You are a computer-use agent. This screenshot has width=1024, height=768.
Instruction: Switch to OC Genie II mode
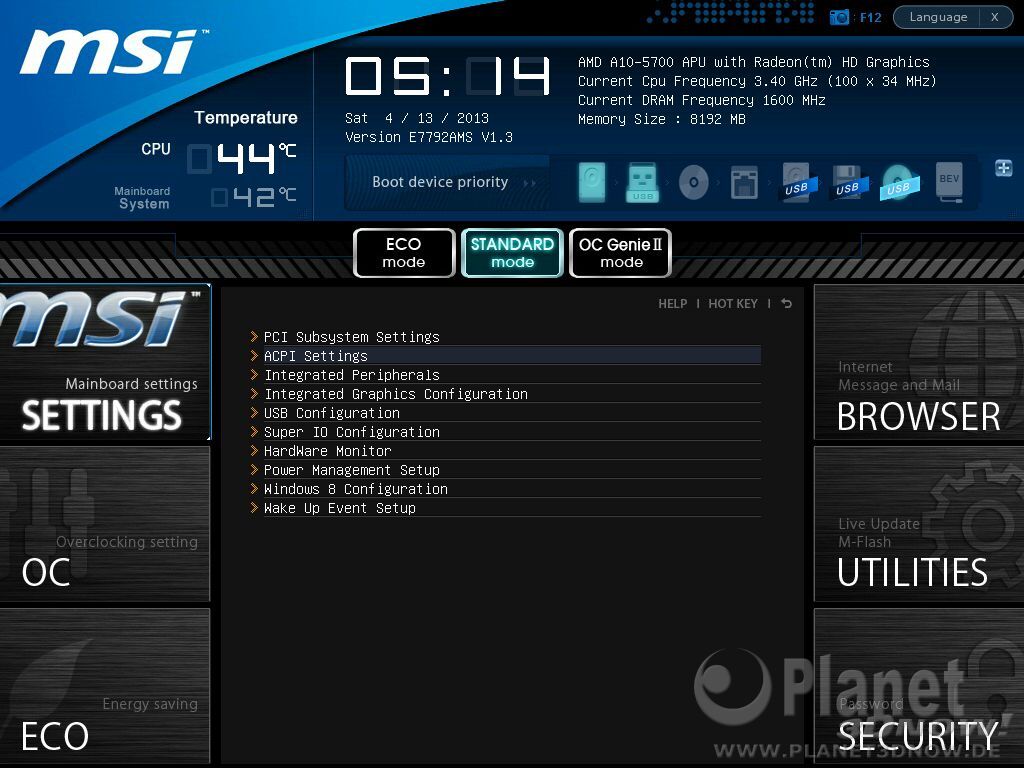[620, 253]
